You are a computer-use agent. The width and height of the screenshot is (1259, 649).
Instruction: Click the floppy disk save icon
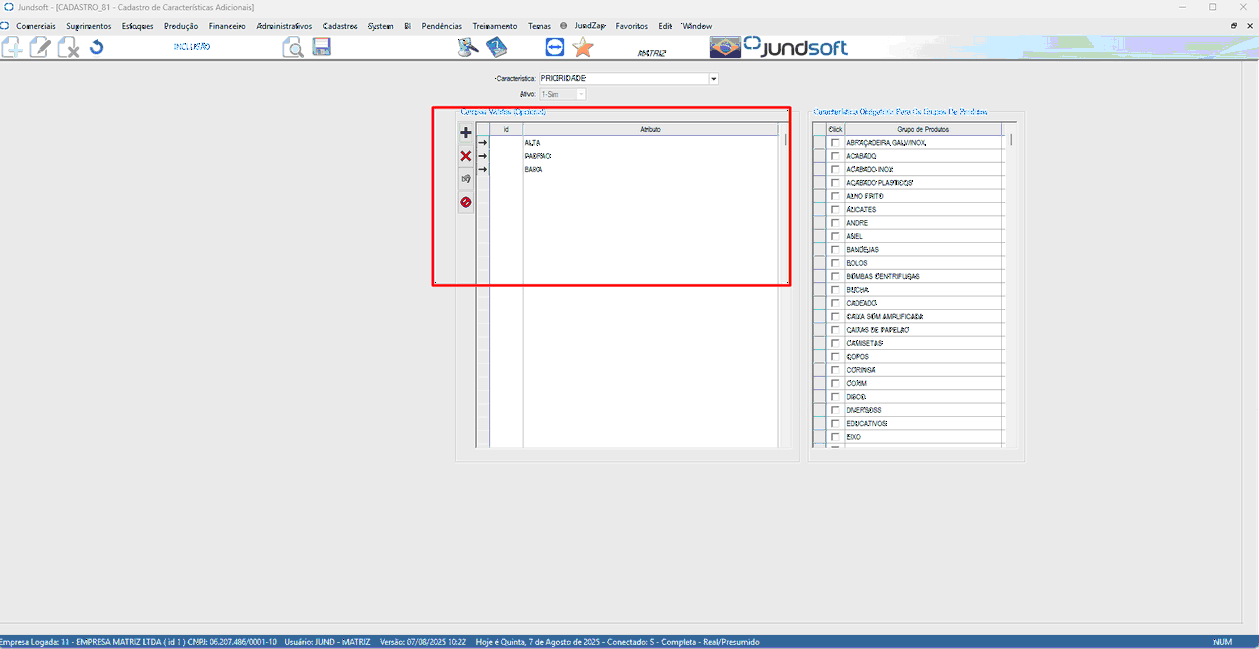pyautogui.click(x=321, y=47)
